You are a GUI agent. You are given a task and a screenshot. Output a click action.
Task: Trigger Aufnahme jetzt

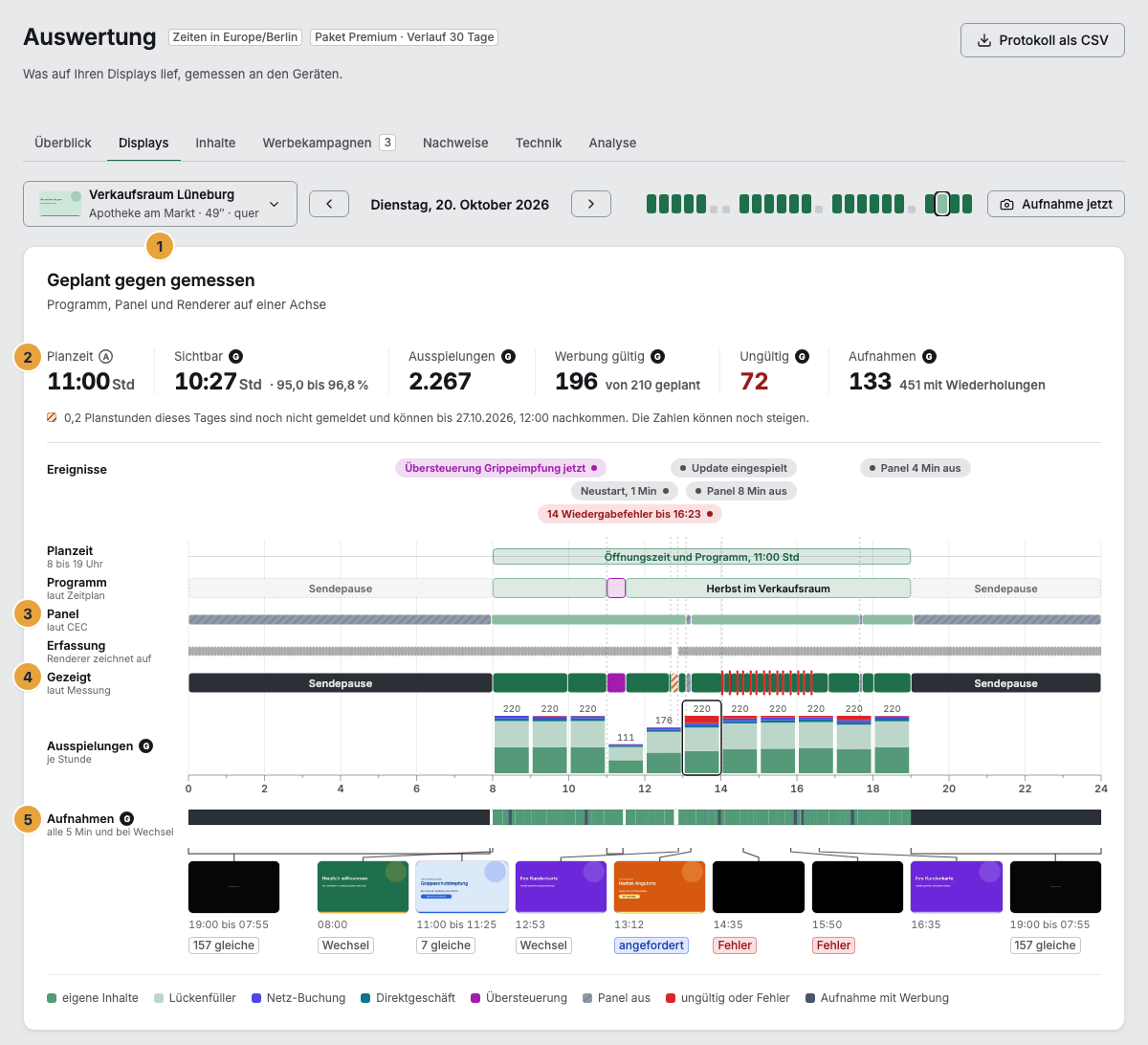point(1056,204)
